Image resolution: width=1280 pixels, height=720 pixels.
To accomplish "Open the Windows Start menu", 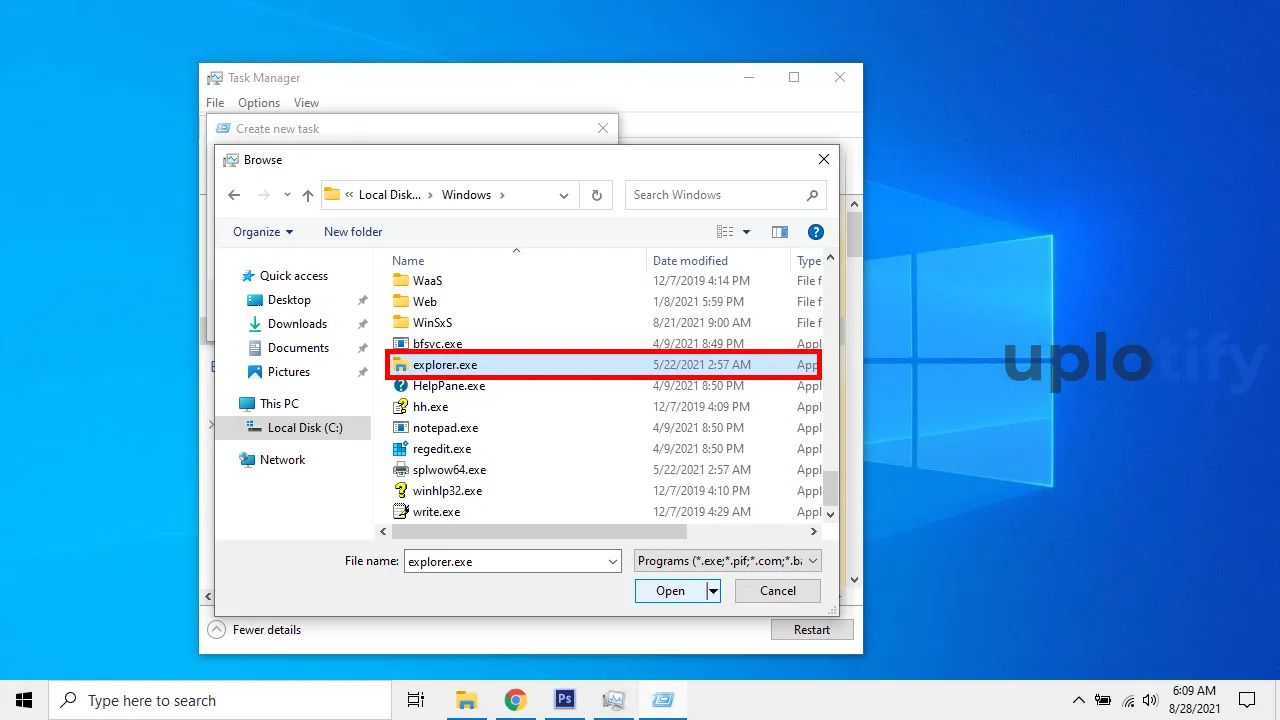I will (24, 700).
